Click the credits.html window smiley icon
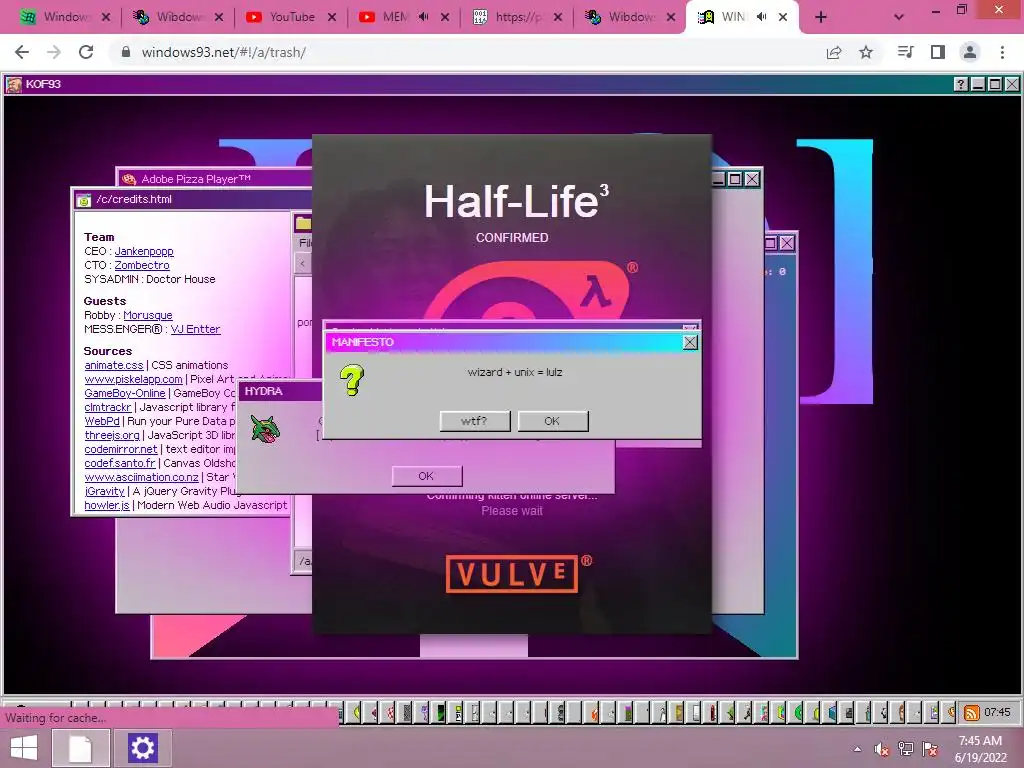 click(x=84, y=200)
